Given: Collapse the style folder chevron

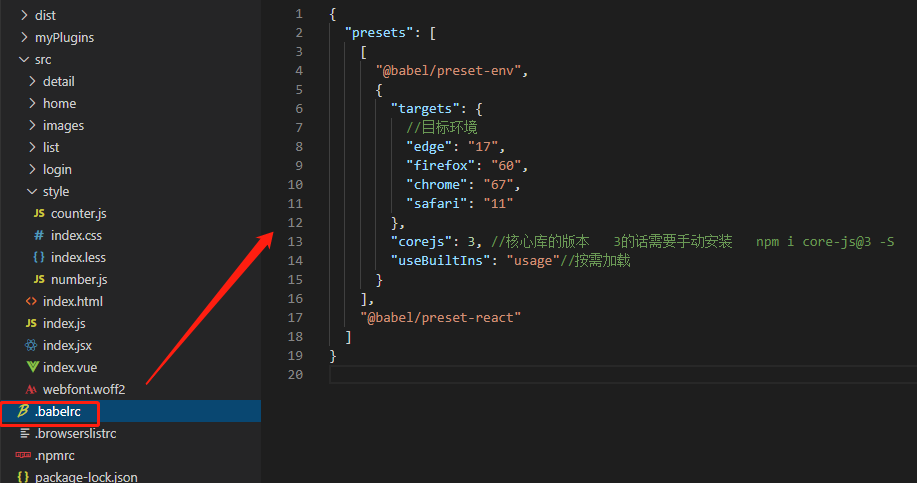Looking at the screenshot, I should pos(32,191).
